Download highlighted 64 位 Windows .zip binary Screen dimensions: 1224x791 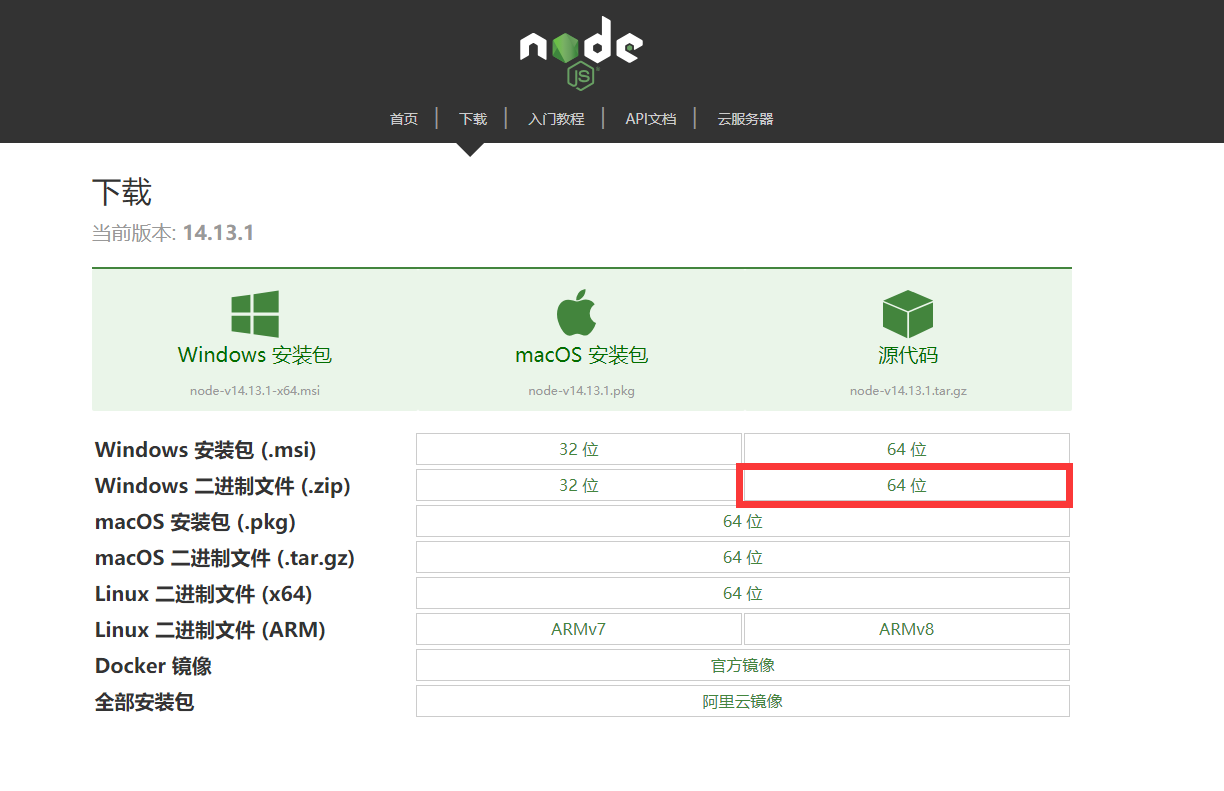click(x=907, y=485)
